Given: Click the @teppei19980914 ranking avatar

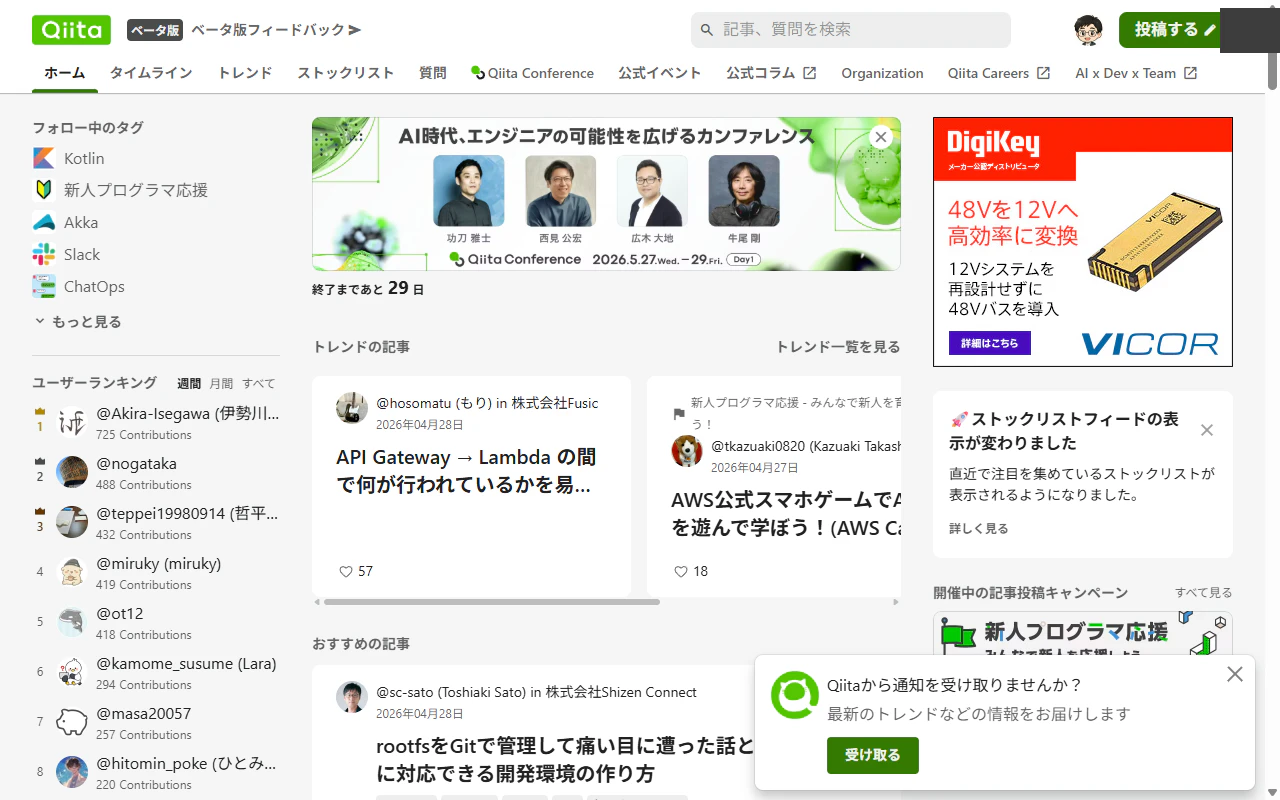Looking at the screenshot, I should tap(72, 522).
